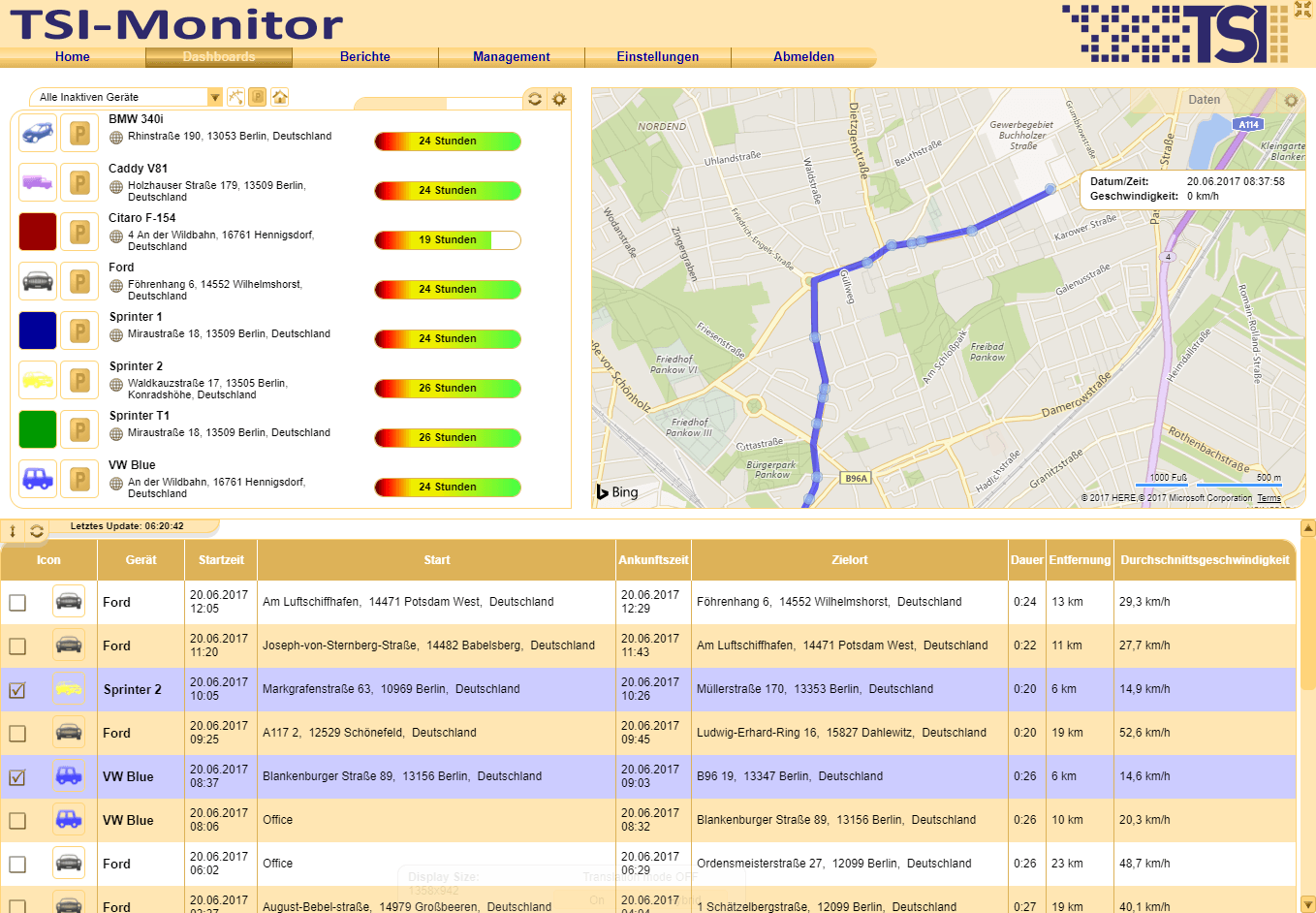
Task: Click the '52,6 km/h' average speed cell
Action: pos(1205,733)
